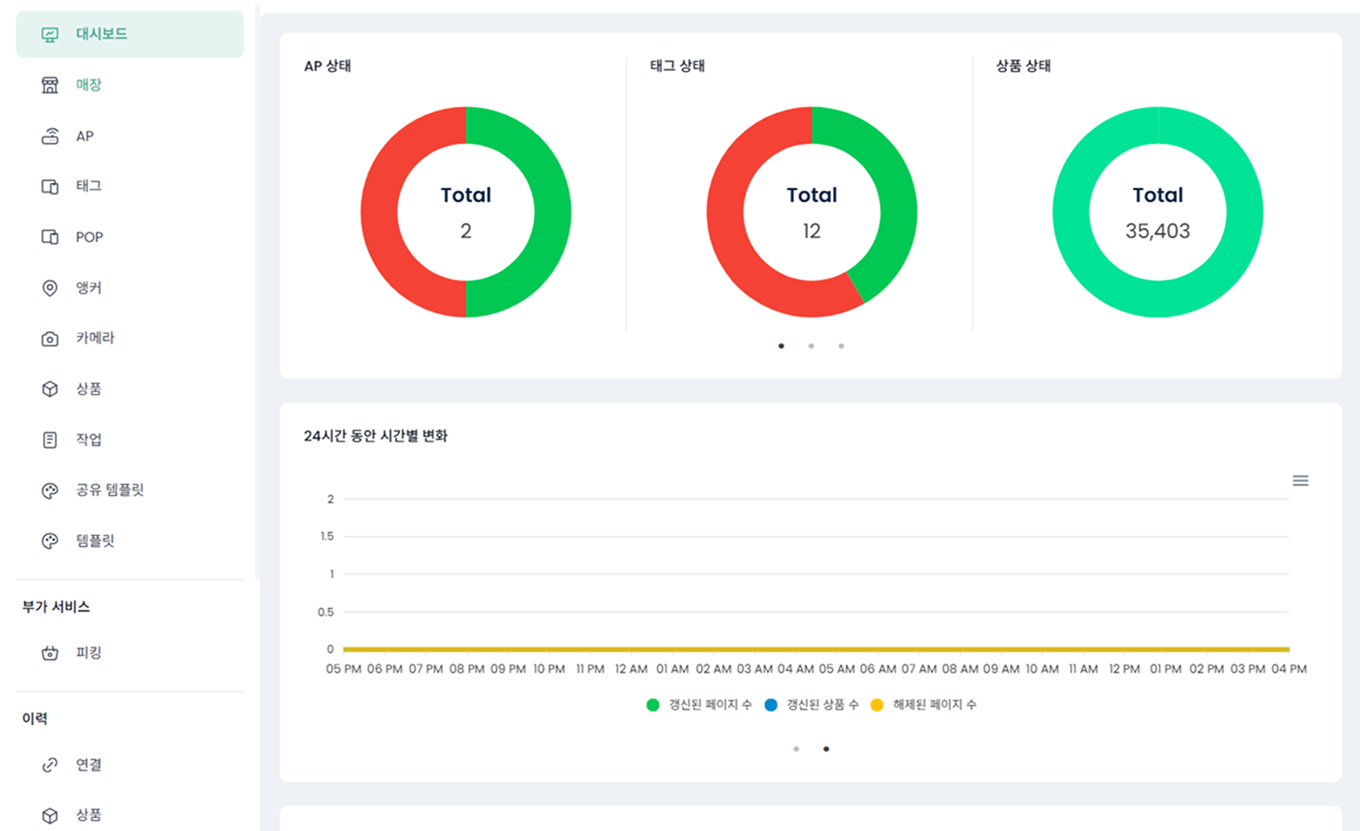Image resolution: width=1360 pixels, height=831 pixels.
Task: Click the palette icon beside 공유 템플릿
Action: (x=50, y=490)
